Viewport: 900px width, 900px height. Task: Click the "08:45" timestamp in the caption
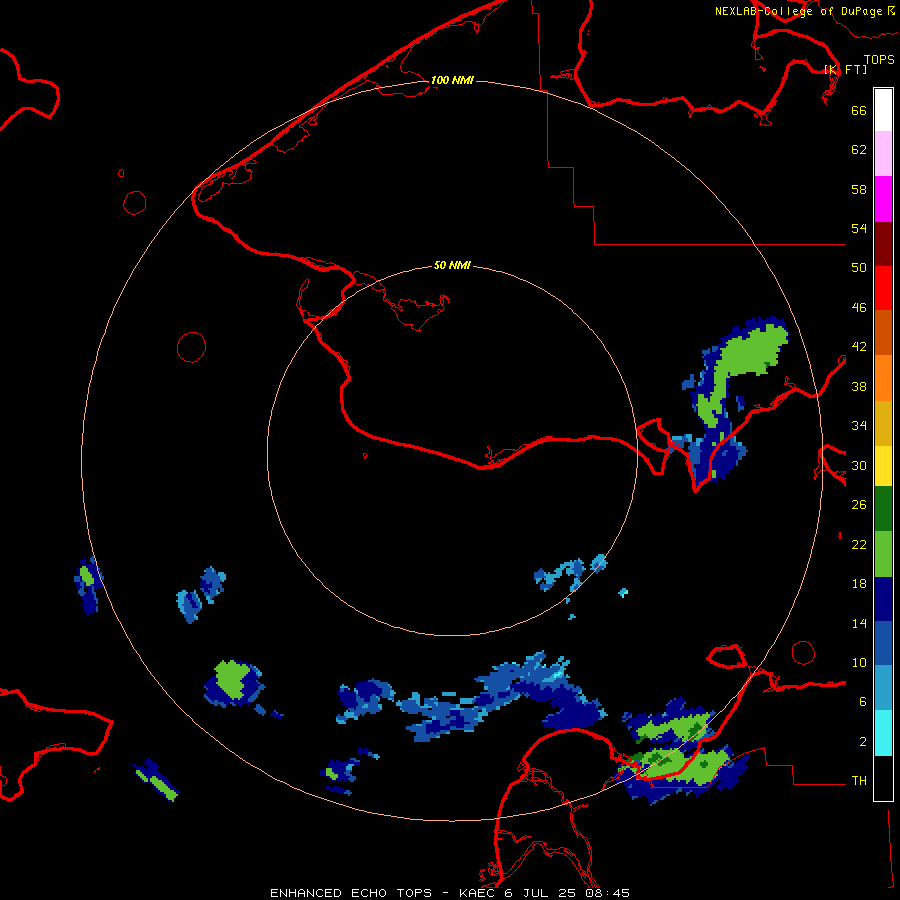tap(607, 893)
